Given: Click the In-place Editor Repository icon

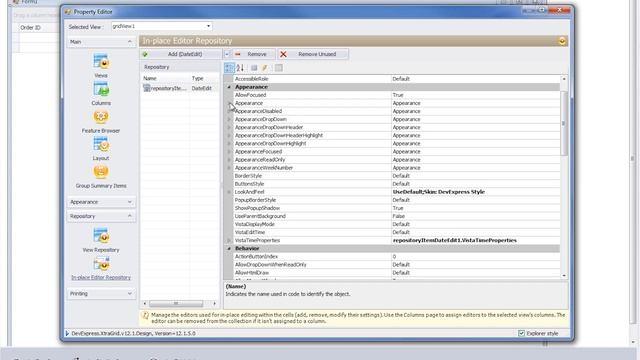Looking at the screenshot, I should point(101,263).
